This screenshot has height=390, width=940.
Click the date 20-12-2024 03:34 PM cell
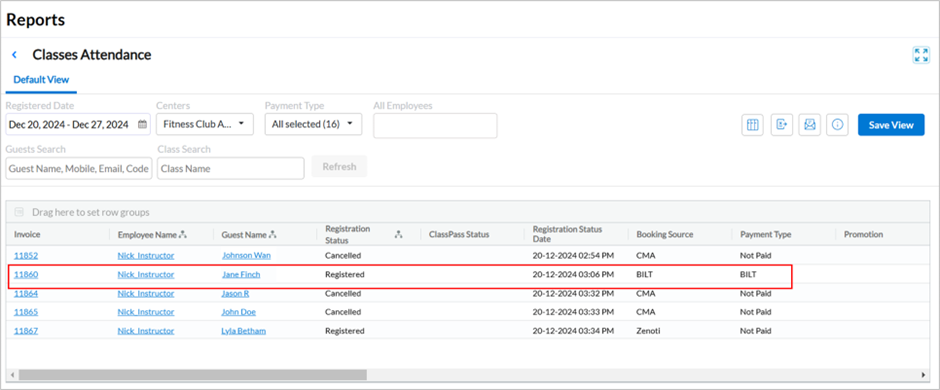(x=573, y=330)
